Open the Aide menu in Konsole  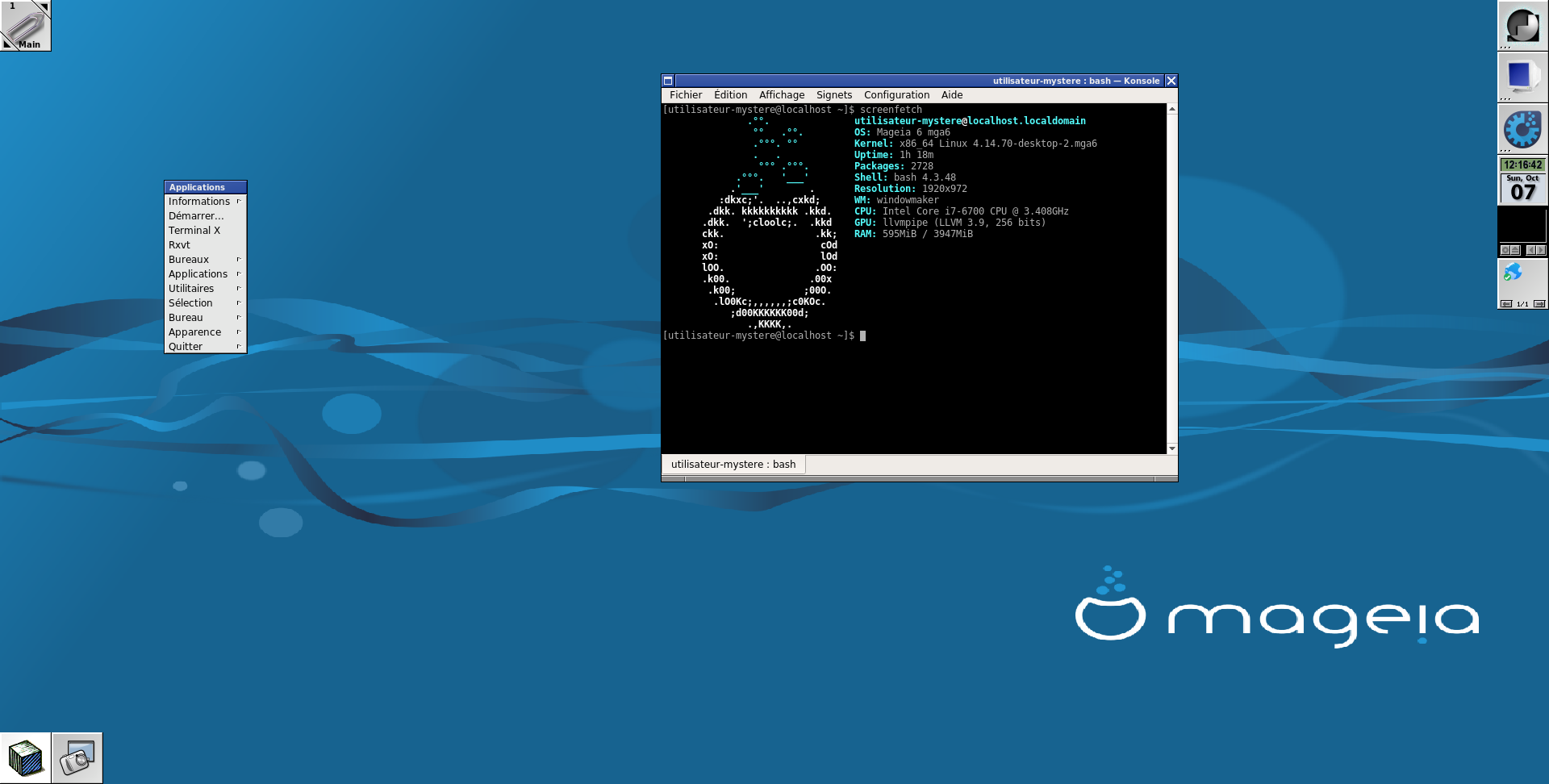952,95
